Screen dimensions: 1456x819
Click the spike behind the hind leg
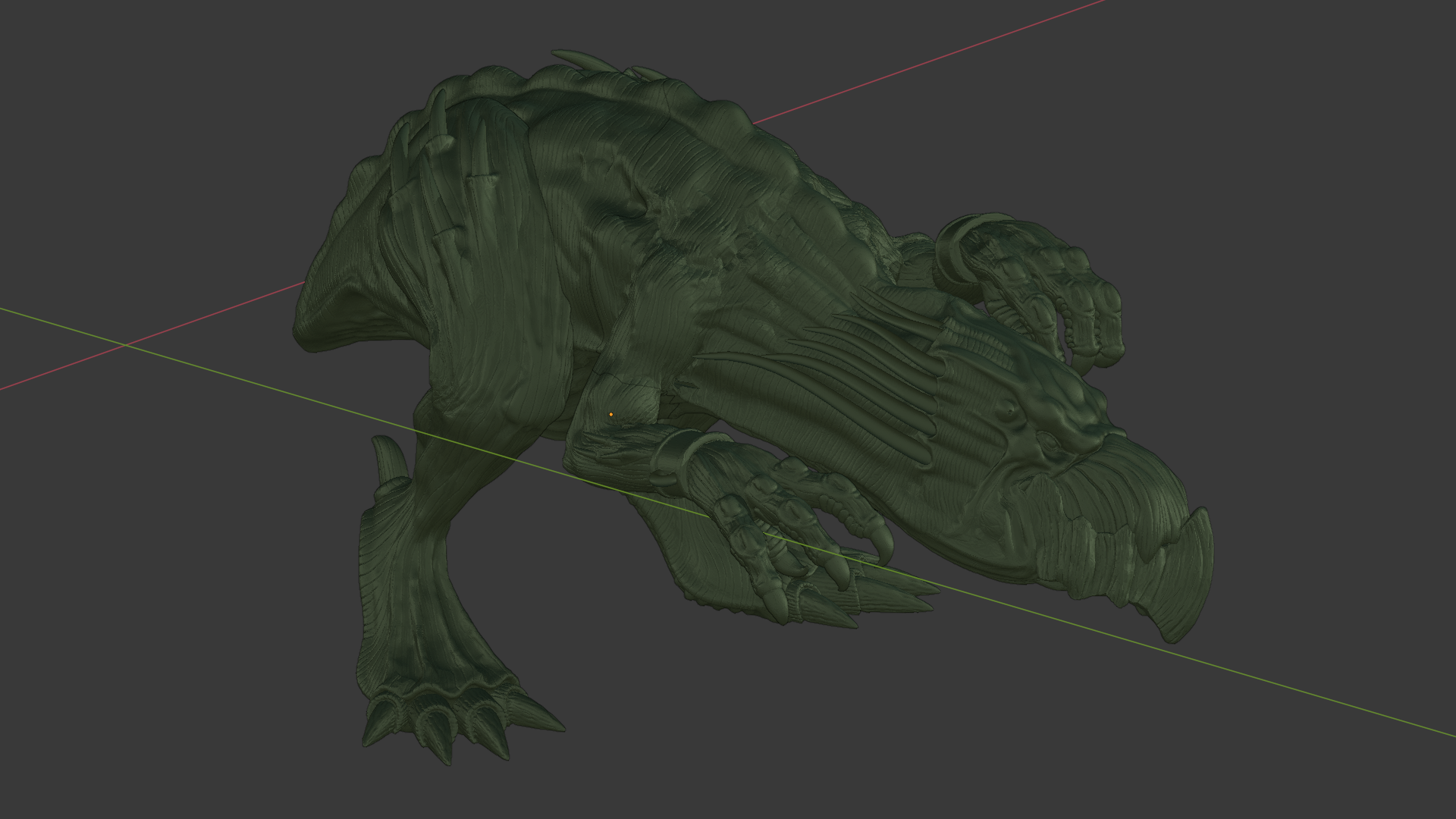tap(391, 459)
